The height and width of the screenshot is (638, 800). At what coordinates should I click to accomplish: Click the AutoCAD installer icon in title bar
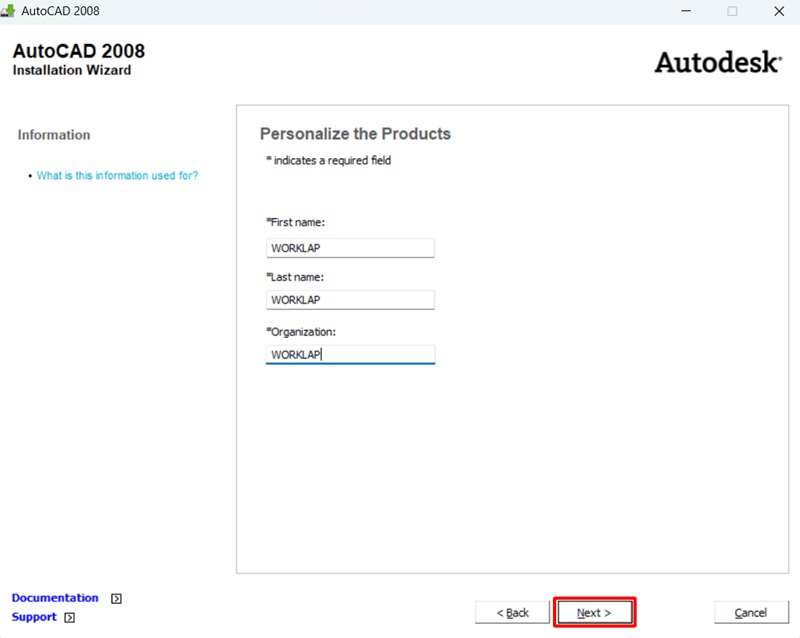(x=8, y=11)
